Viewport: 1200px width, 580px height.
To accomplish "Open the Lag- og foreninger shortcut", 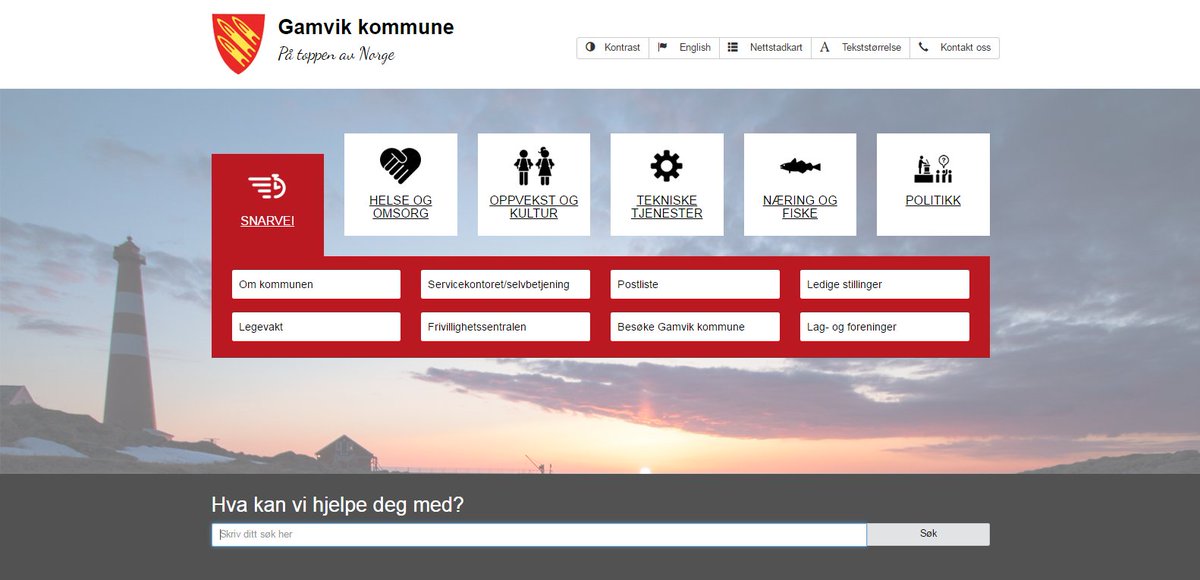I will (884, 327).
